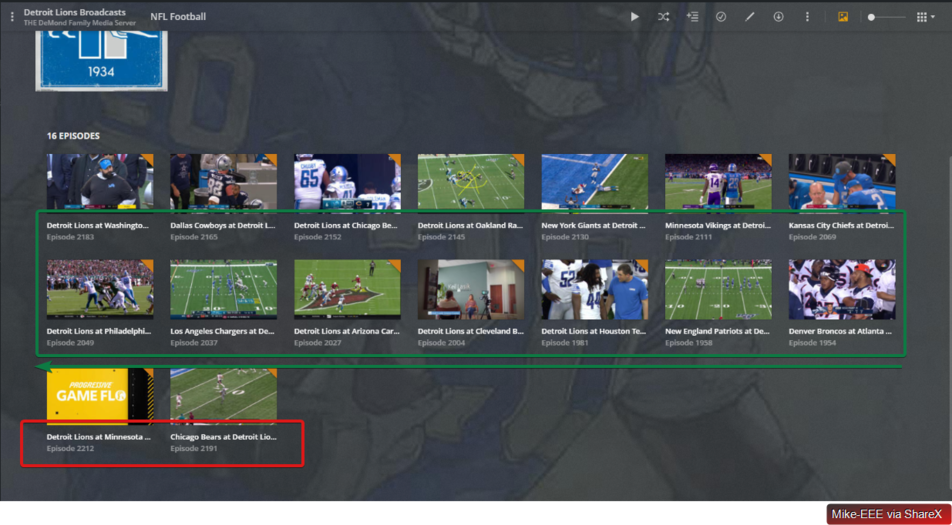Screen dimensions: 952x525
Task: Open thumbnail of Lions at Chicago Bears episode
Action: coord(347,181)
